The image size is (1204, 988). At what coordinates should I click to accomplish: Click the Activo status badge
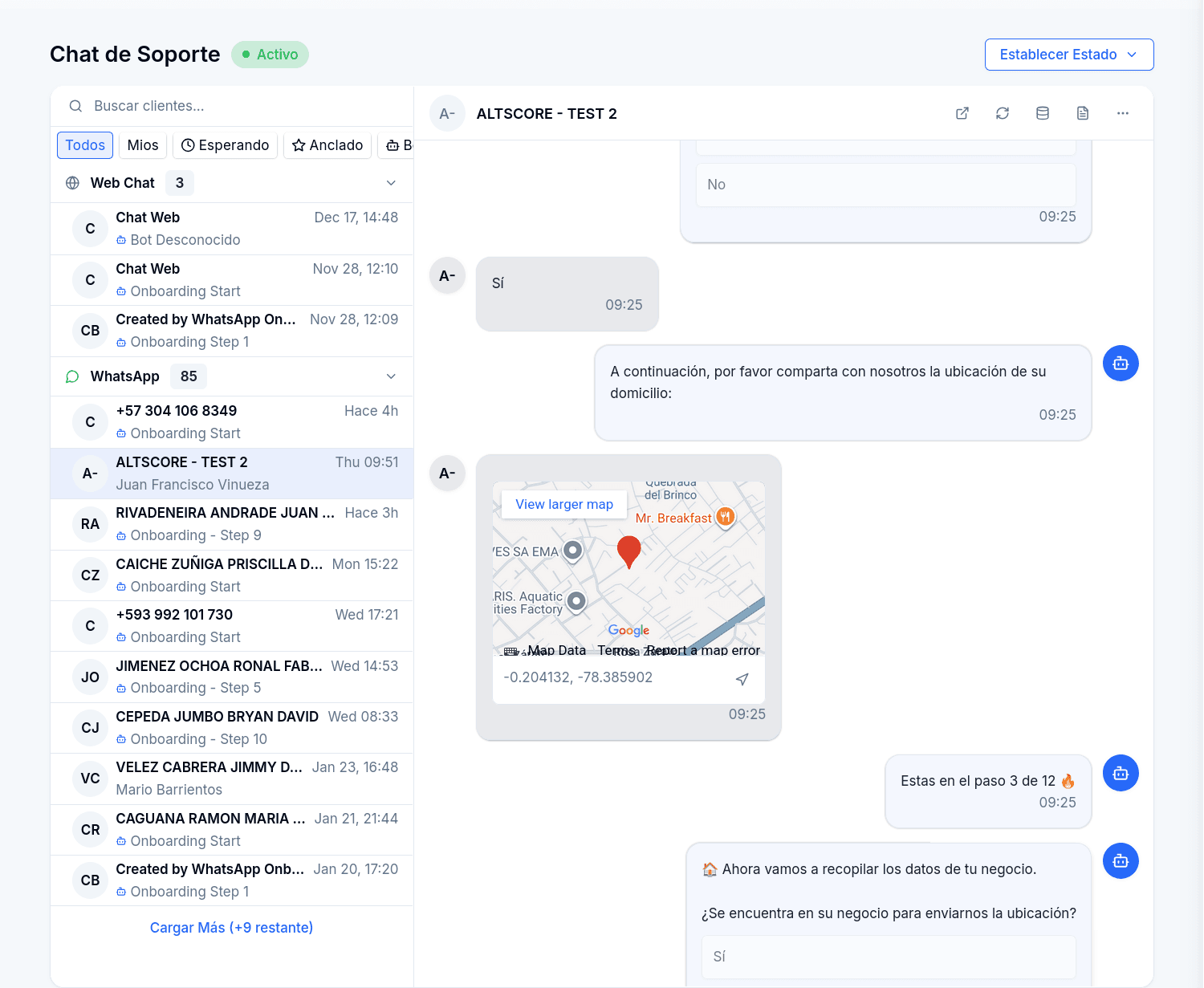(x=270, y=55)
